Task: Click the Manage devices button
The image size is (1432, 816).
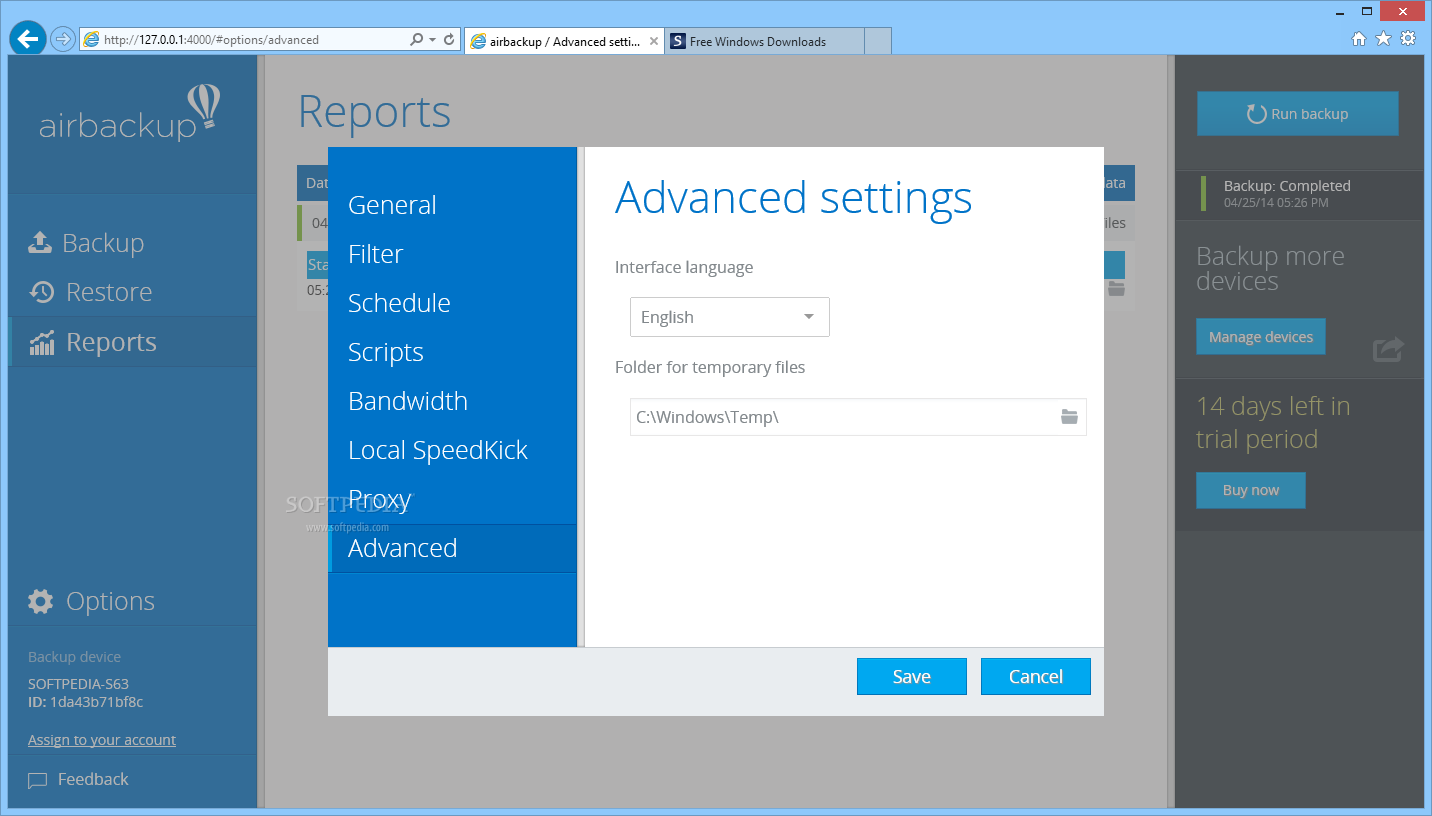Action: pos(1261,337)
